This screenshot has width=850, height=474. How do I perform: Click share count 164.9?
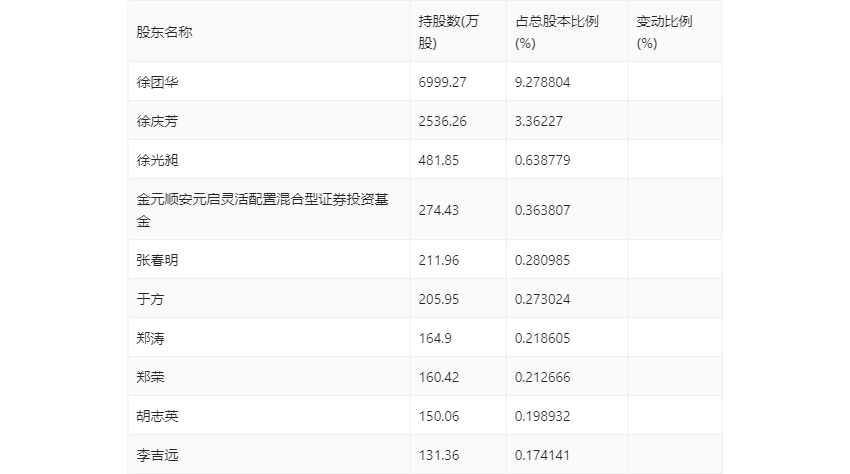pos(435,338)
